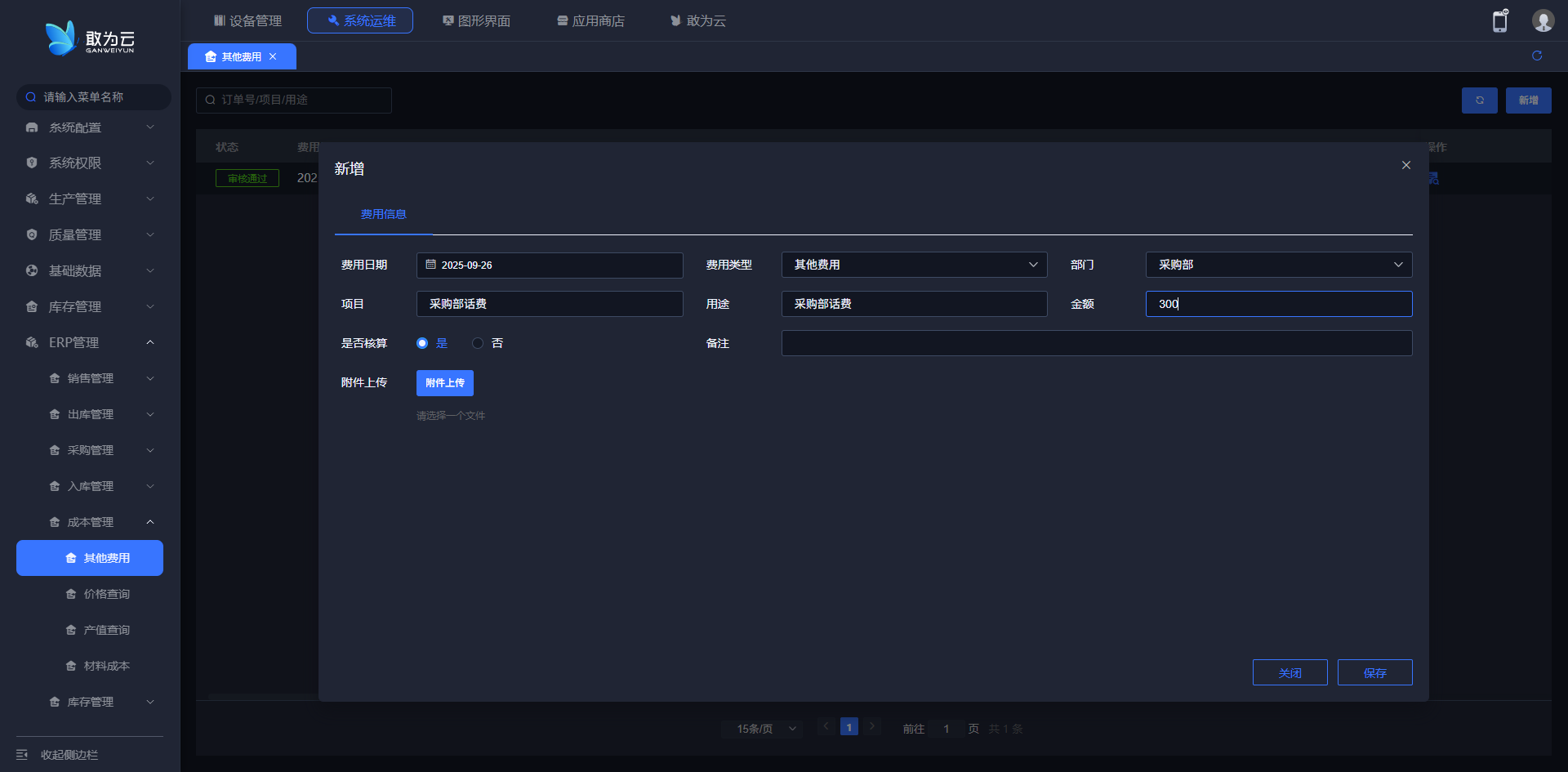Screen dimensions: 1568x772
Task: Open the 部门 dropdown showing 采购部
Action: point(1278,265)
